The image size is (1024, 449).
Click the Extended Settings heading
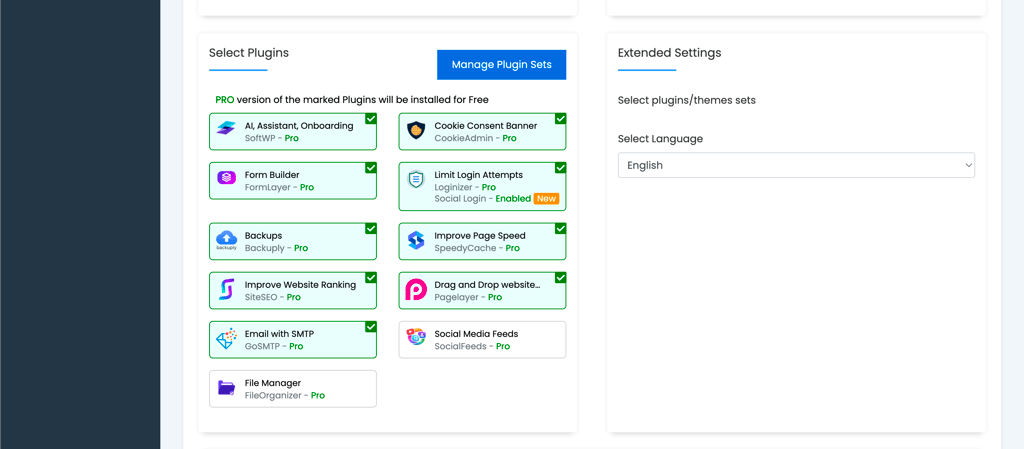pyautogui.click(x=669, y=53)
